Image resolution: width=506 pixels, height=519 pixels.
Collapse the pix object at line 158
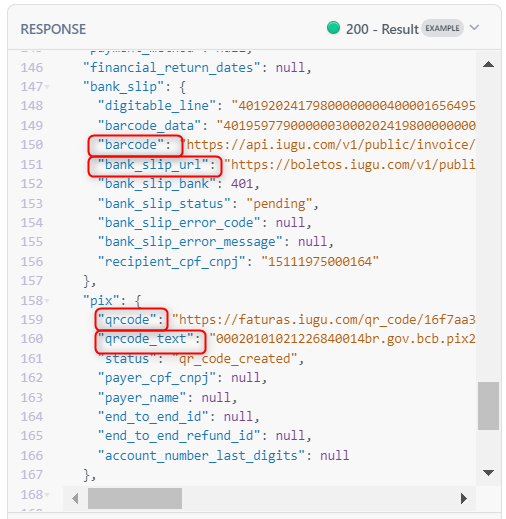click(47, 301)
